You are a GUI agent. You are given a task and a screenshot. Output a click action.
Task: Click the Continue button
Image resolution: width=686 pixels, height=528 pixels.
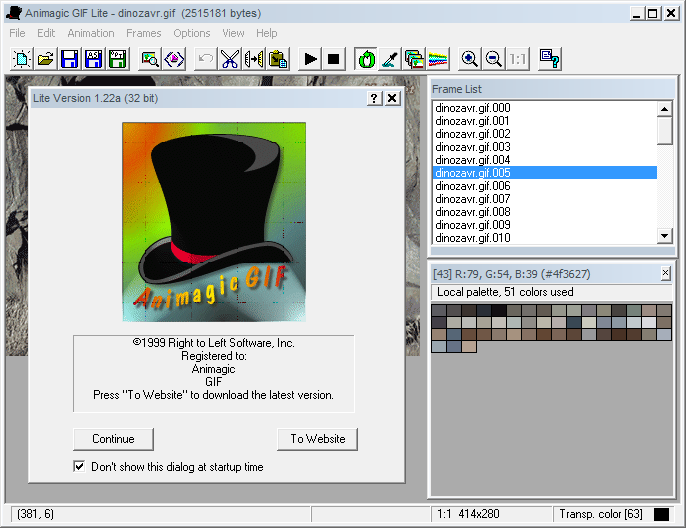tap(113, 438)
